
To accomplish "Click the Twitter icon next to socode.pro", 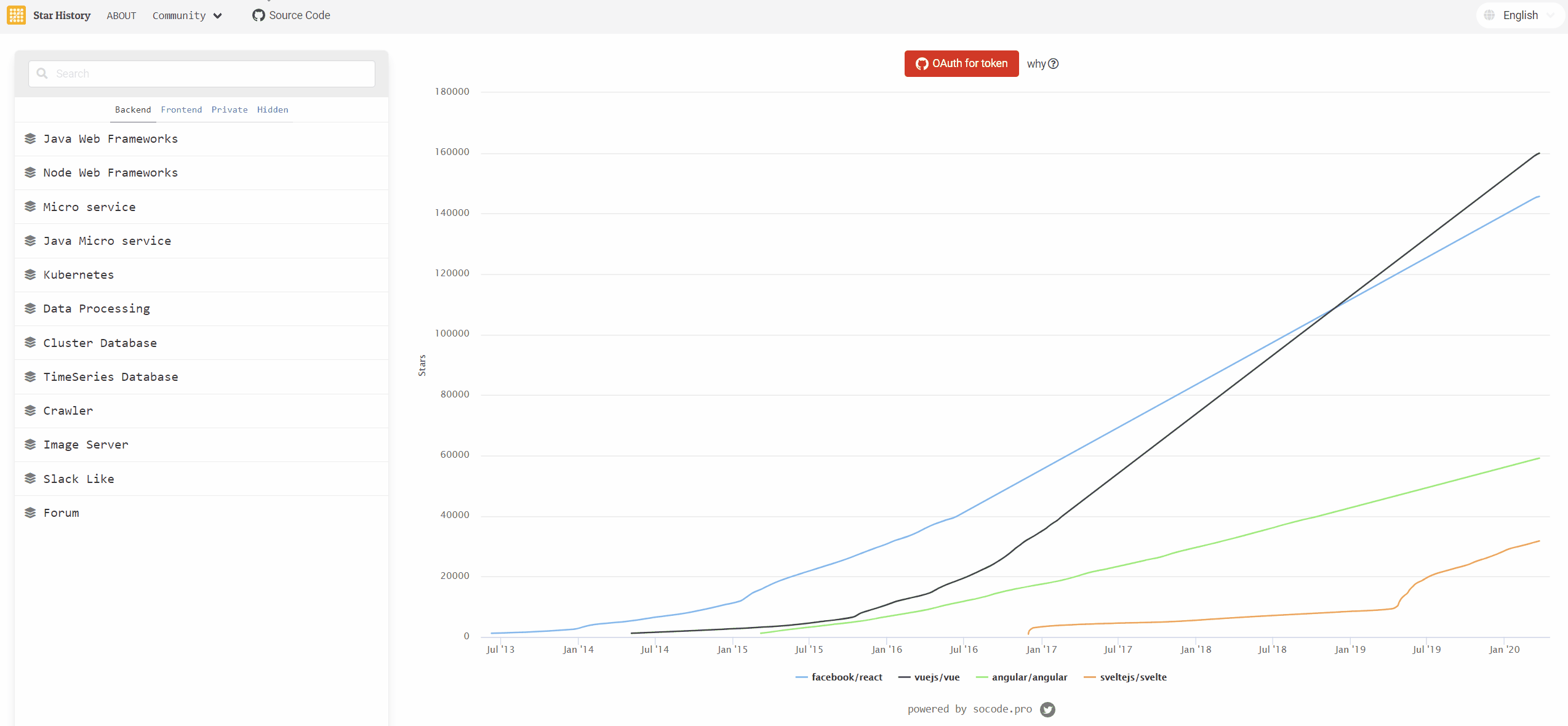I will 1047,709.
